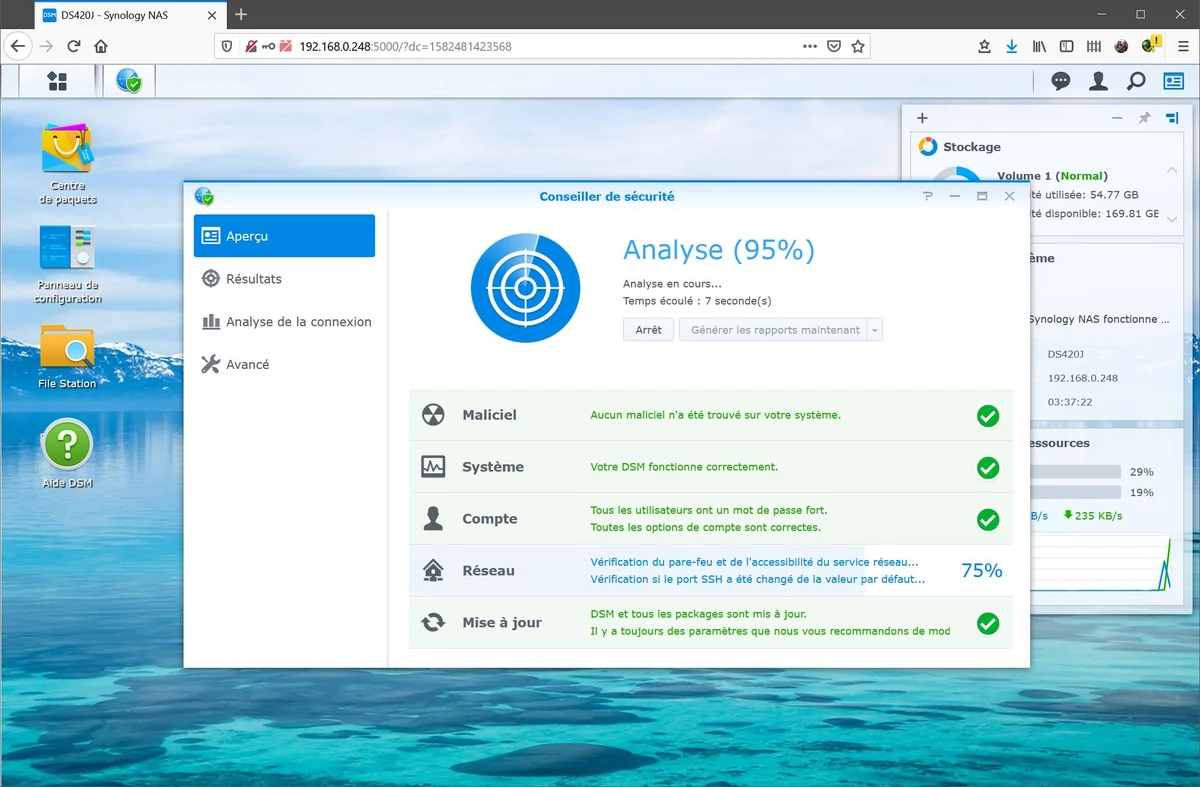Select the Maliciel result row
1200x787 pixels.
[711, 415]
